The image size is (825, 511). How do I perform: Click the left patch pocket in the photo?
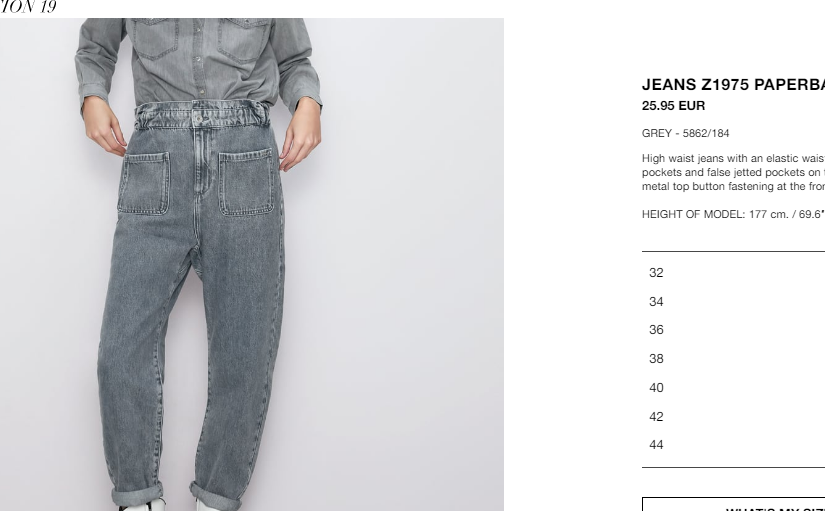[144, 183]
